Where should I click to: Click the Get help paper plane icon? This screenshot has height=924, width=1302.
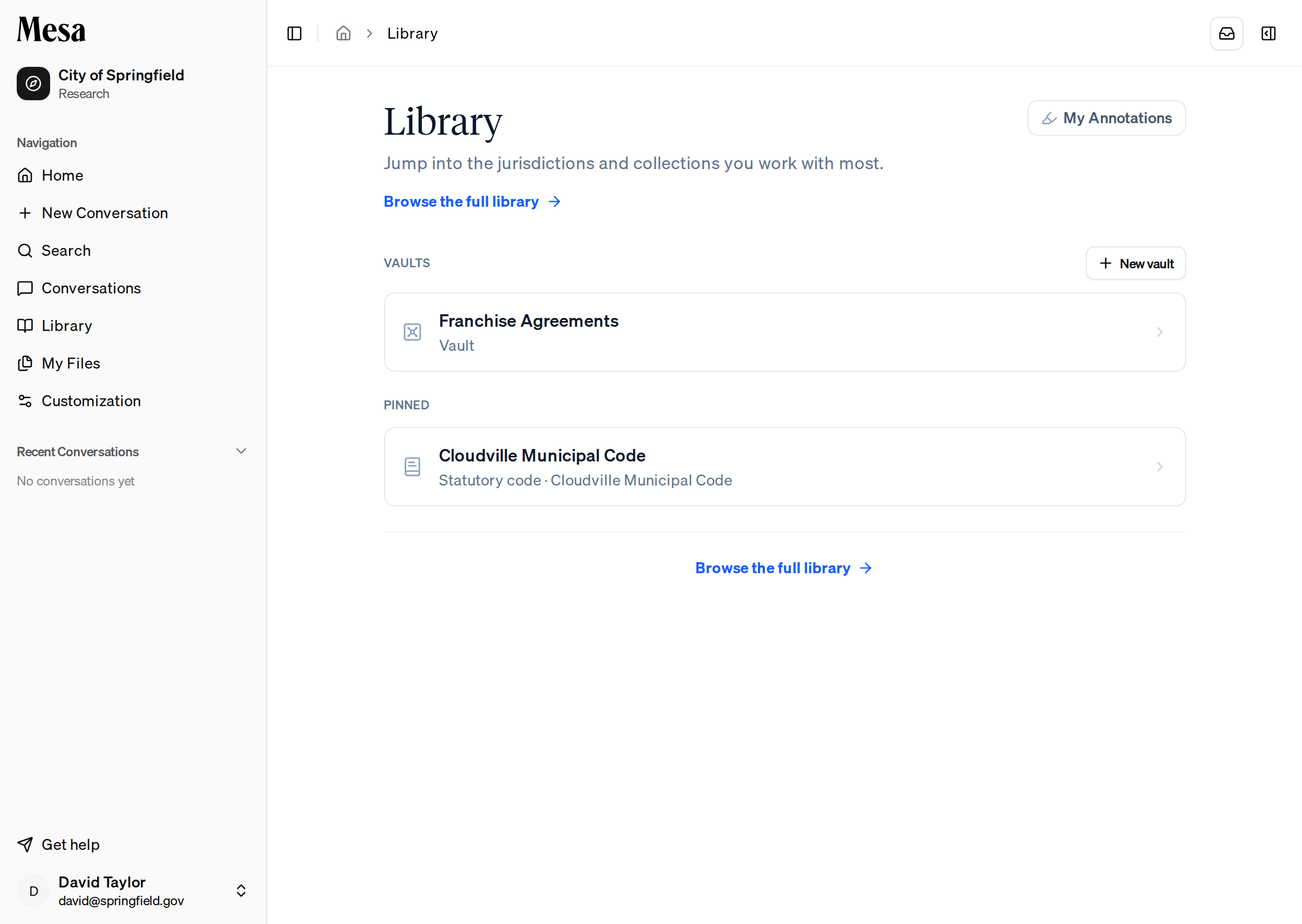25,844
